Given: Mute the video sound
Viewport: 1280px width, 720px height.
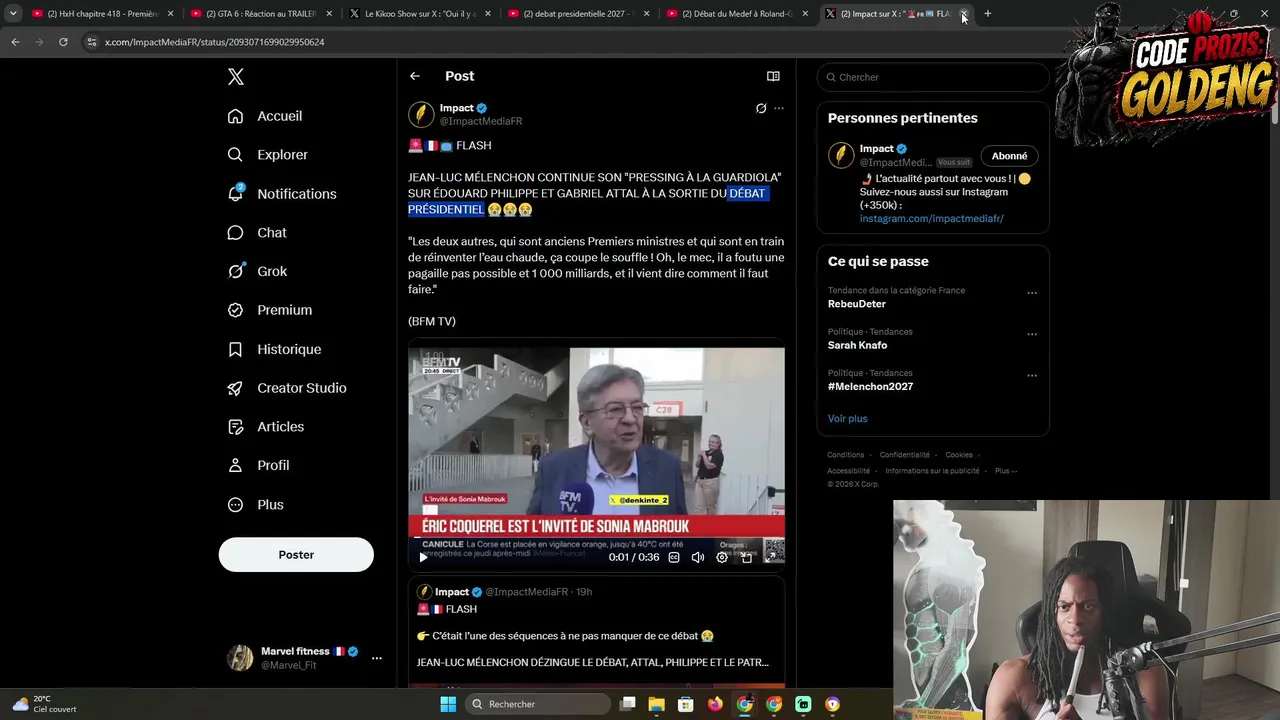Looking at the screenshot, I should 698,557.
